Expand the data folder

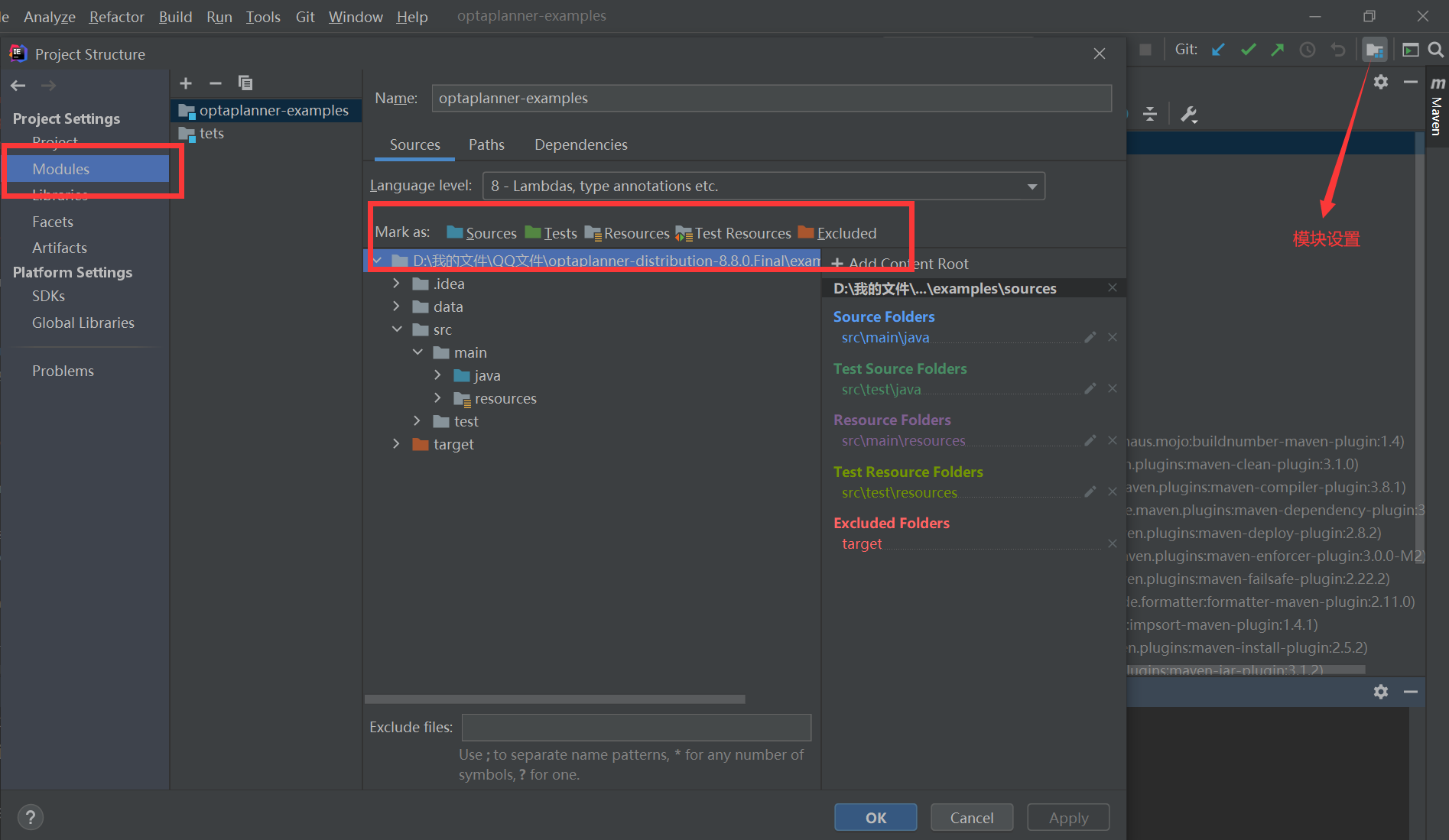(x=396, y=306)
